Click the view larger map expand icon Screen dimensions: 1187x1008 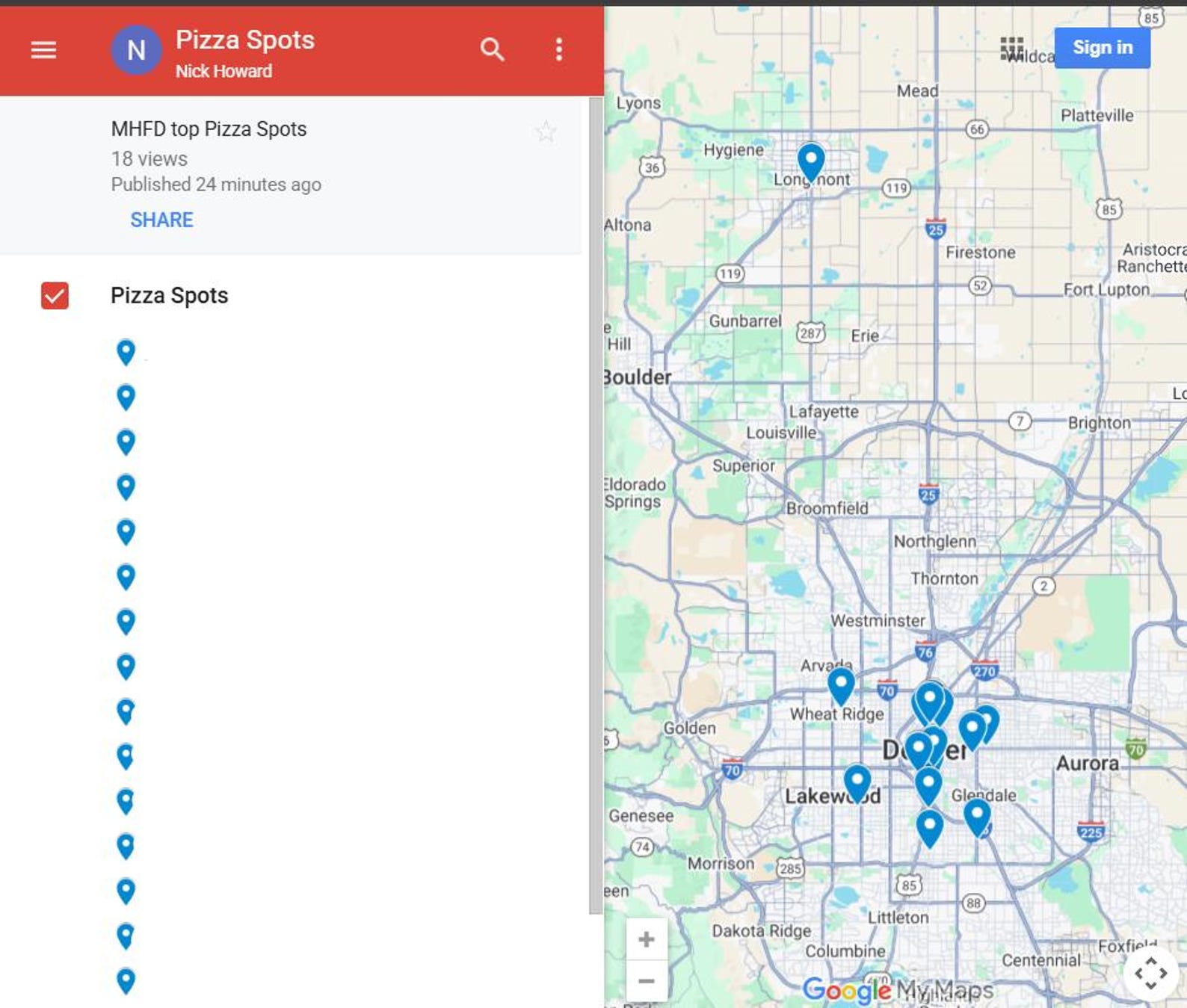(x=1150, y=973)
